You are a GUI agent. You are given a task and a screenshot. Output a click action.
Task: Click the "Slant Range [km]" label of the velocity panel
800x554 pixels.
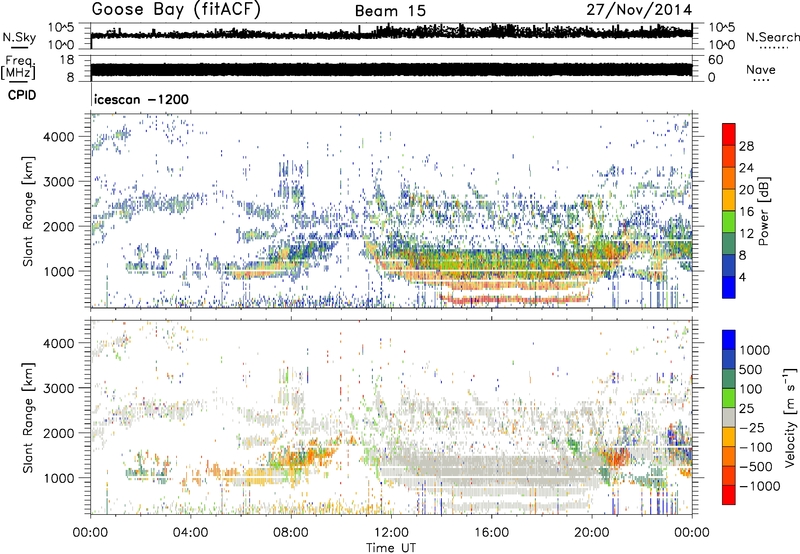[x=29, y=417]
